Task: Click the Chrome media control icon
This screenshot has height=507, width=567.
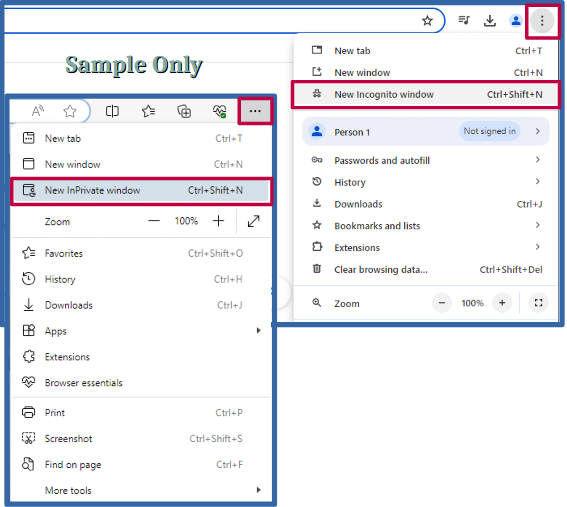Action: click(464, 20)
